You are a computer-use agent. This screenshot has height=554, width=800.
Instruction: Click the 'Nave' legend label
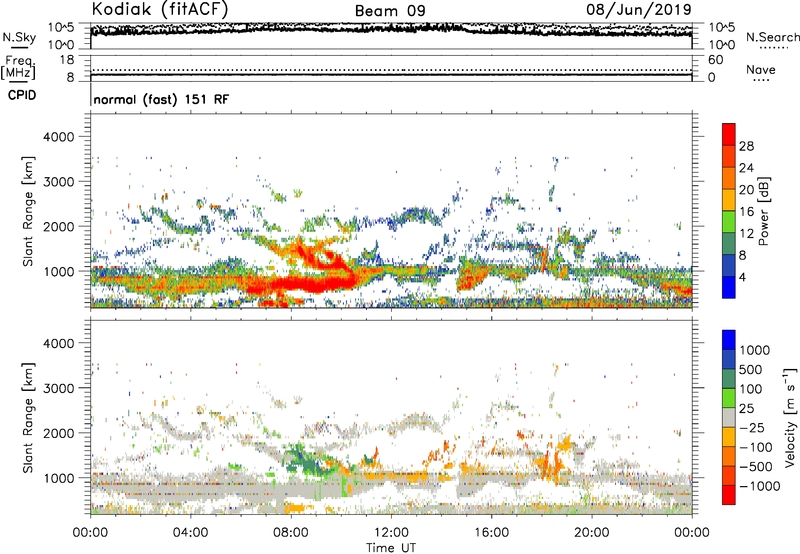[761, 69]
